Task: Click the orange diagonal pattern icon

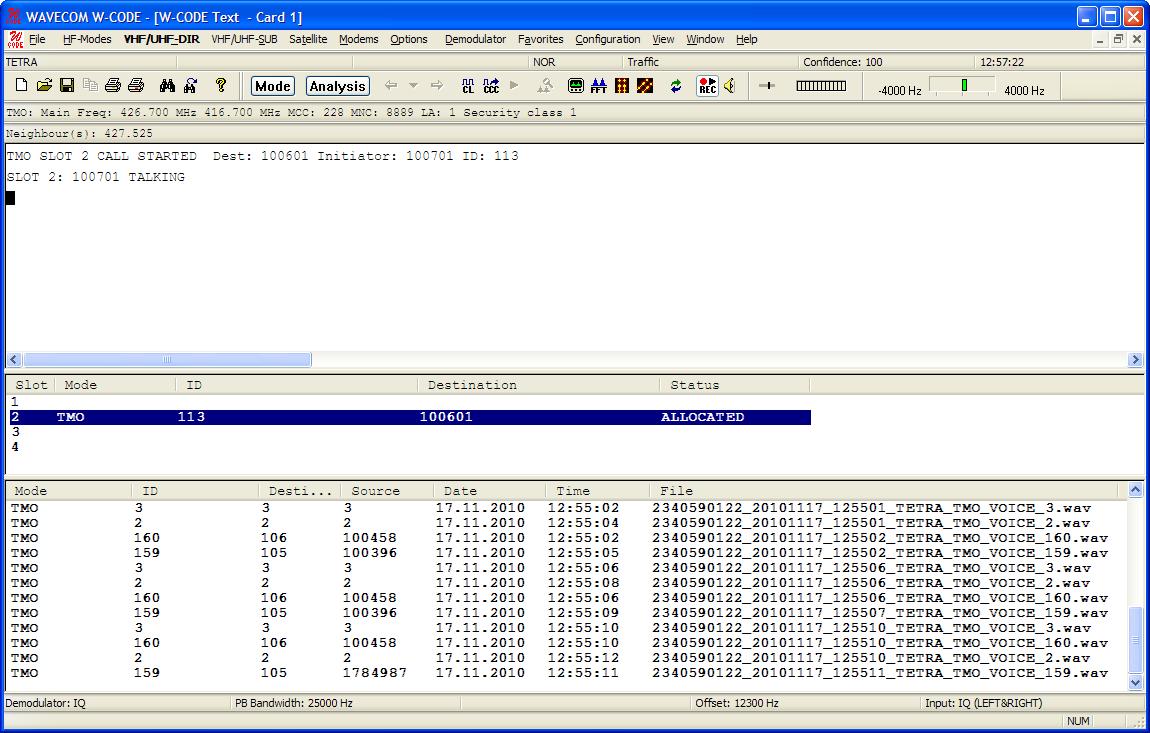Action: 645,86
